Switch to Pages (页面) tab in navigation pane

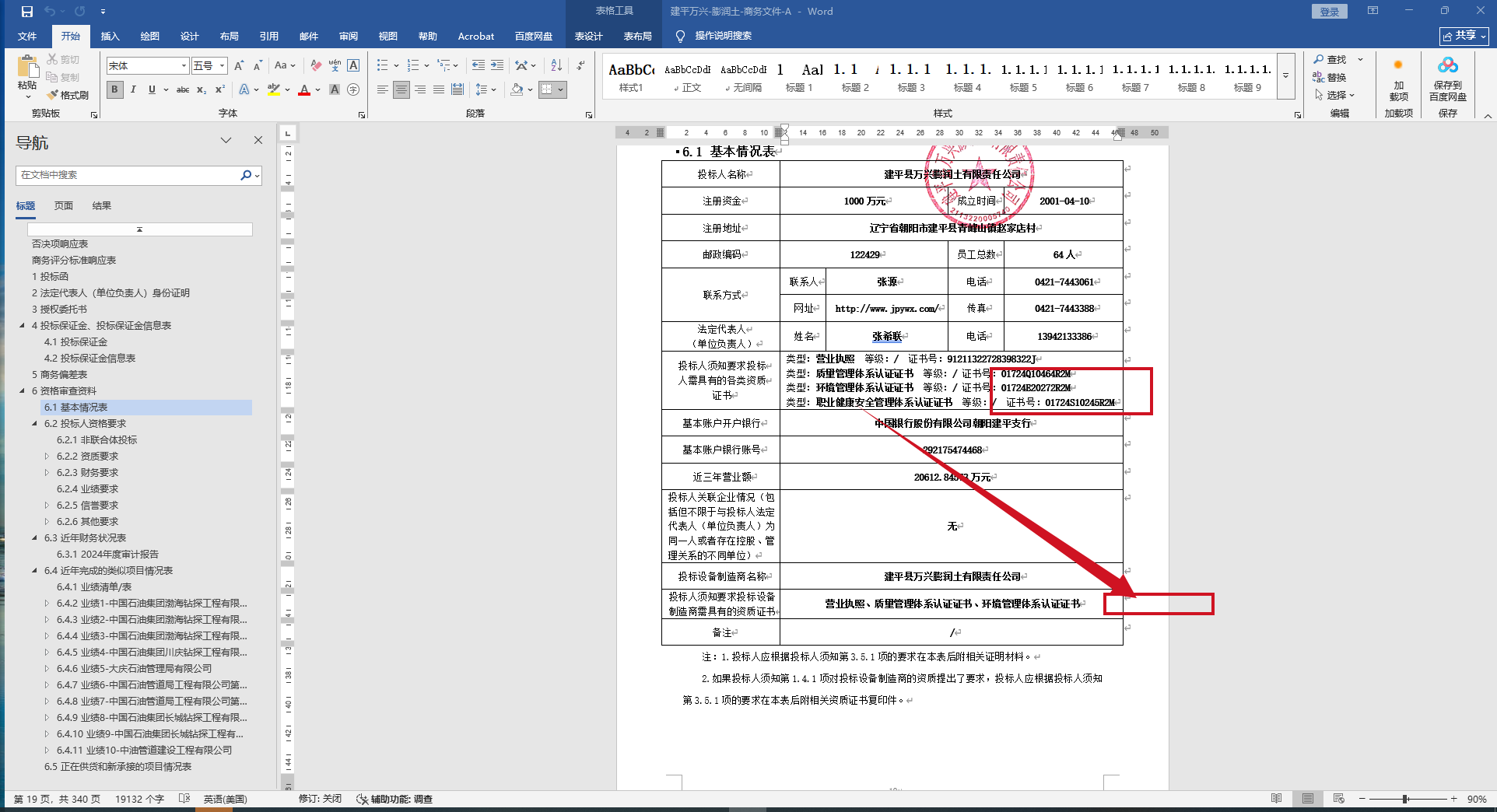point(64,206)
